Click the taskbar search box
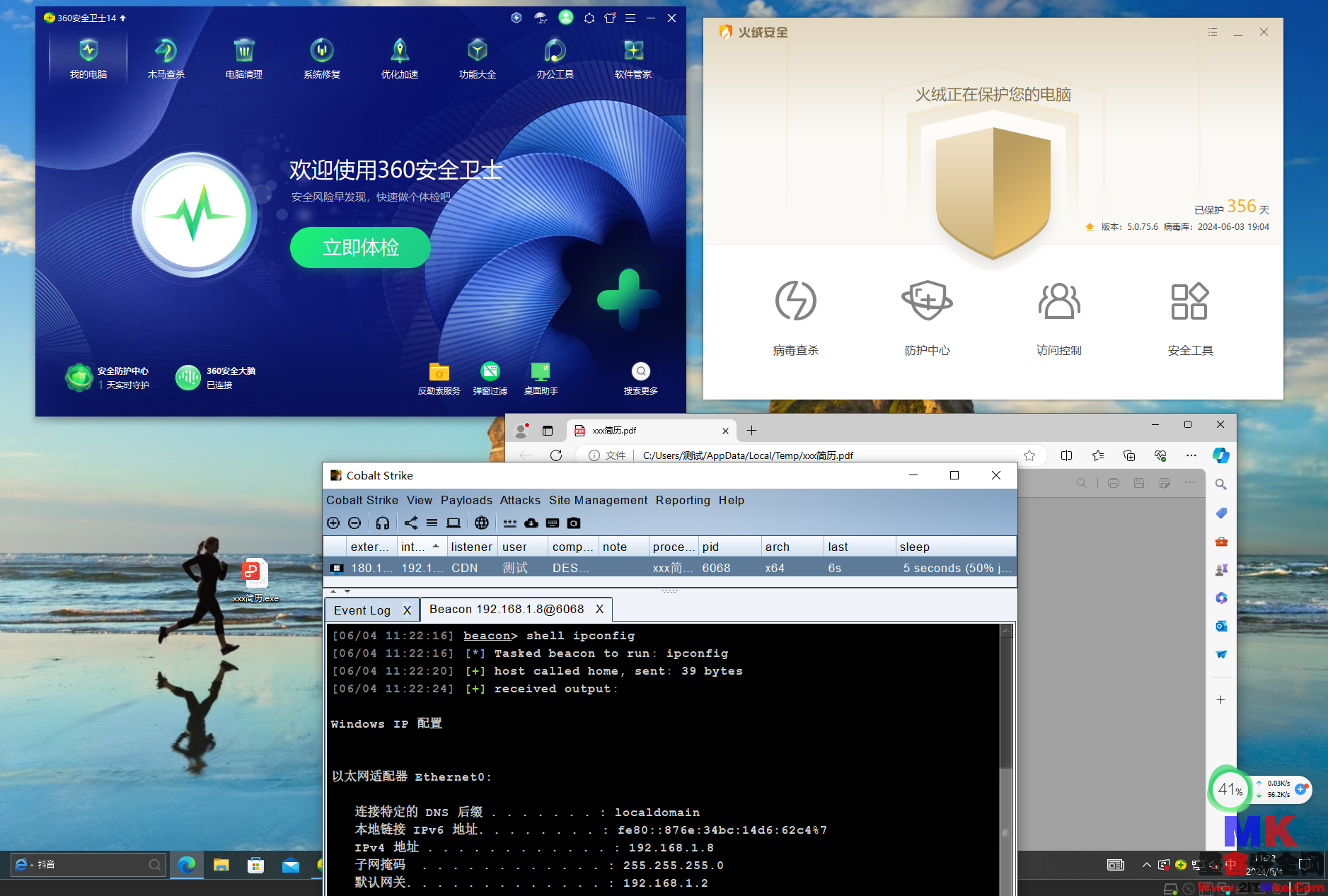 88,864
